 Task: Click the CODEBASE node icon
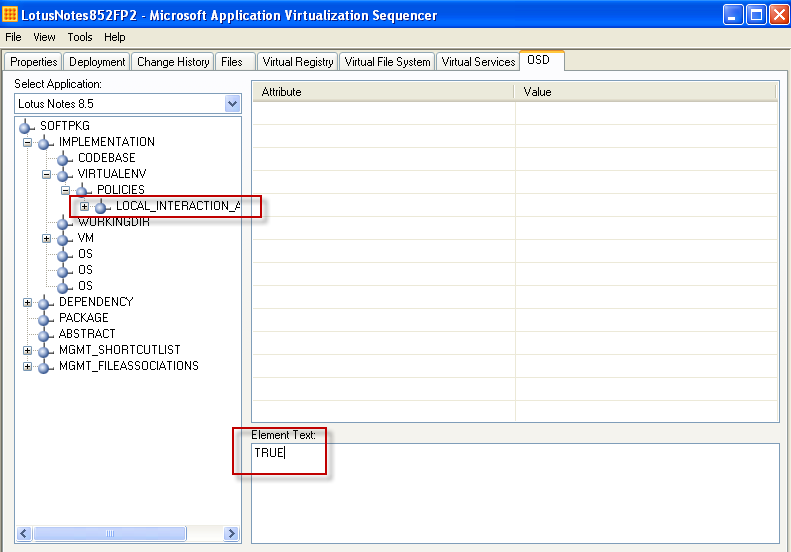click(x=65, y=159)
